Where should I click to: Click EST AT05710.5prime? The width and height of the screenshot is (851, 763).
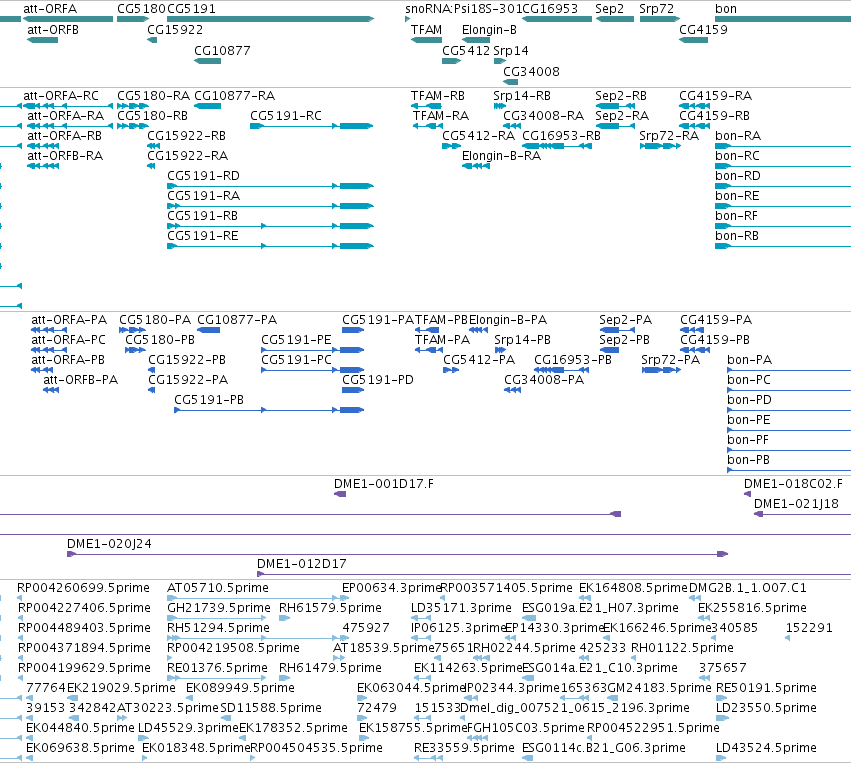point(218,588)
